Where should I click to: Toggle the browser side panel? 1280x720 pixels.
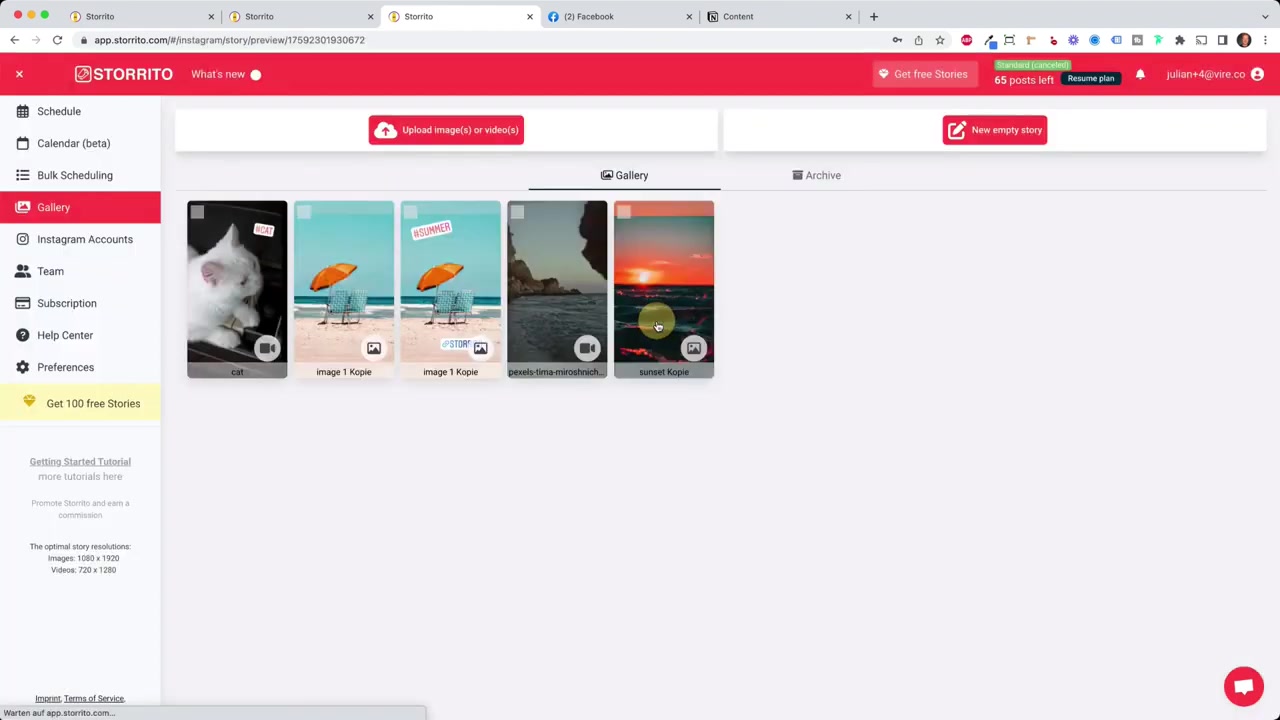(x=1222, y=40)
